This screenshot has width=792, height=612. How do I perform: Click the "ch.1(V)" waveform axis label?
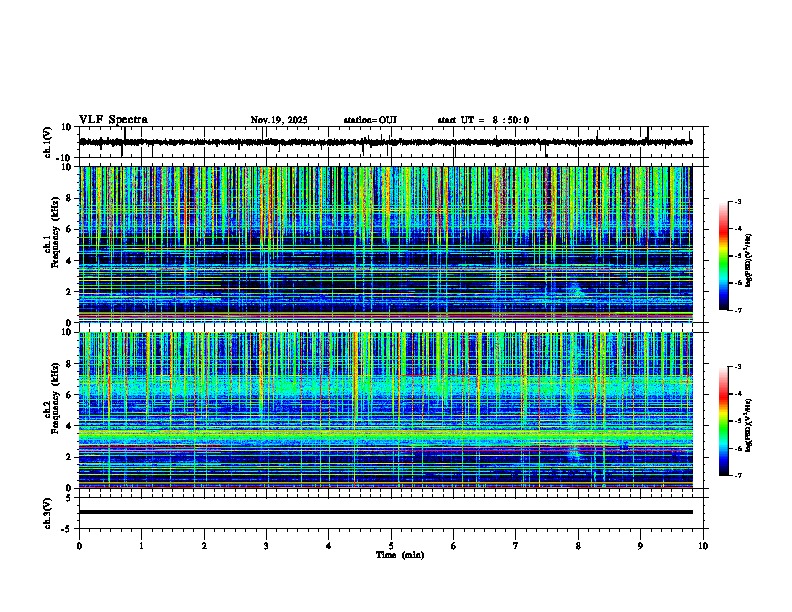(47, 142)
